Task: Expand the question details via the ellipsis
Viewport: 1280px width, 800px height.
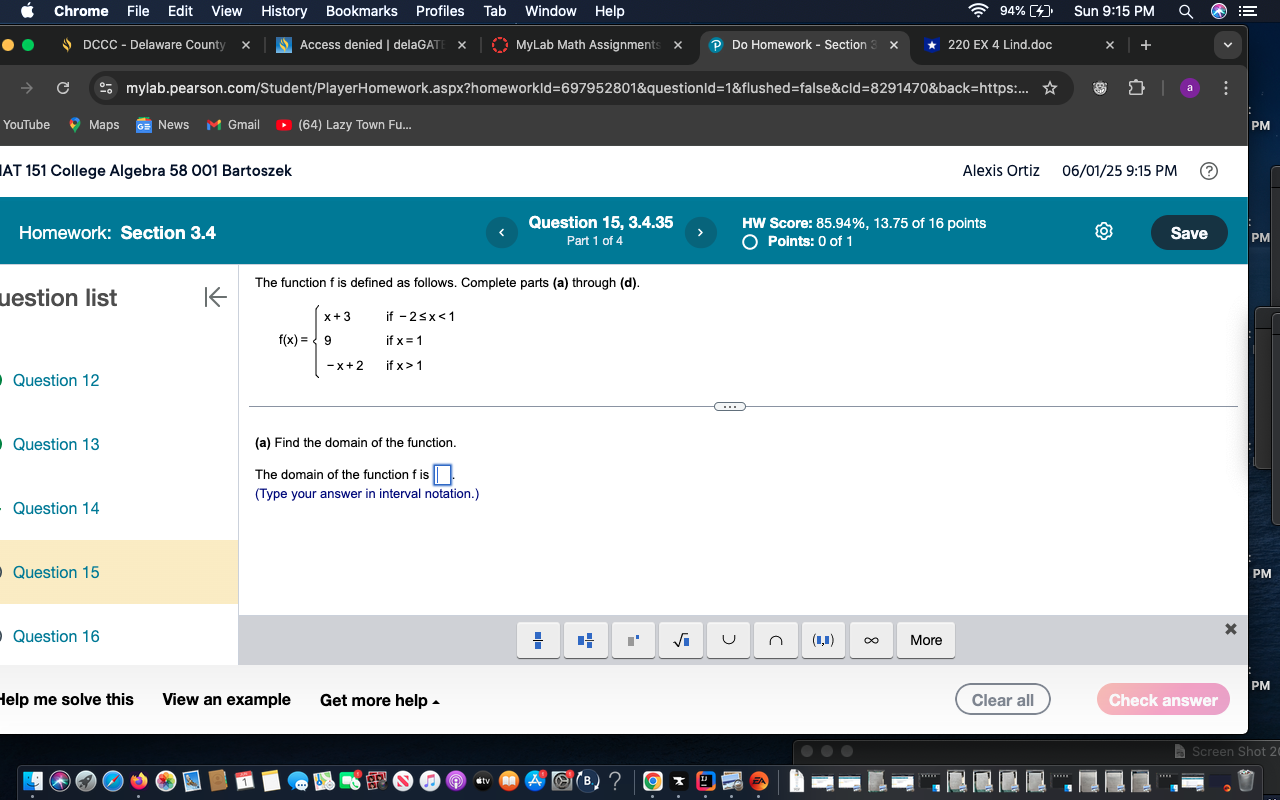Action: pyautogui.click(x=729, y=406)
